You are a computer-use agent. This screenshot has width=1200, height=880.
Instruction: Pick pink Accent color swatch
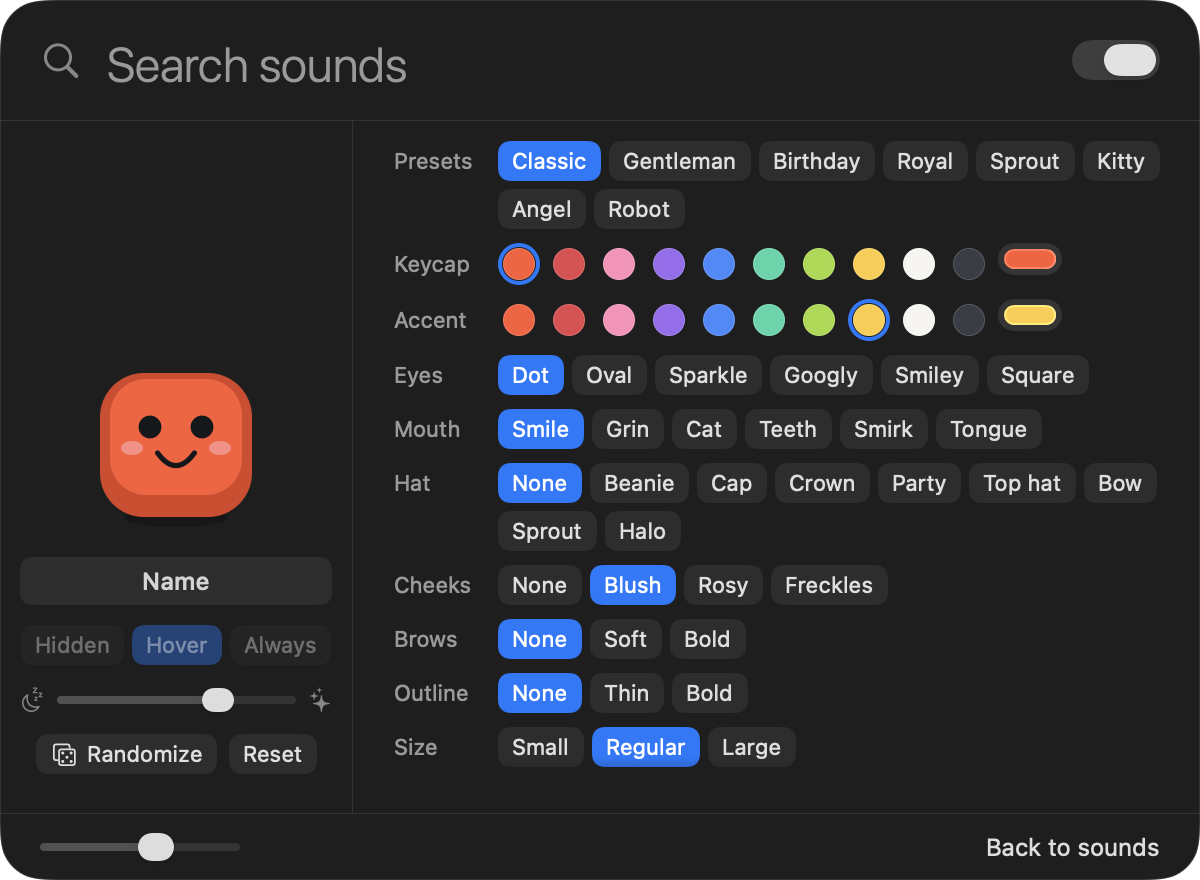point(619,320)
